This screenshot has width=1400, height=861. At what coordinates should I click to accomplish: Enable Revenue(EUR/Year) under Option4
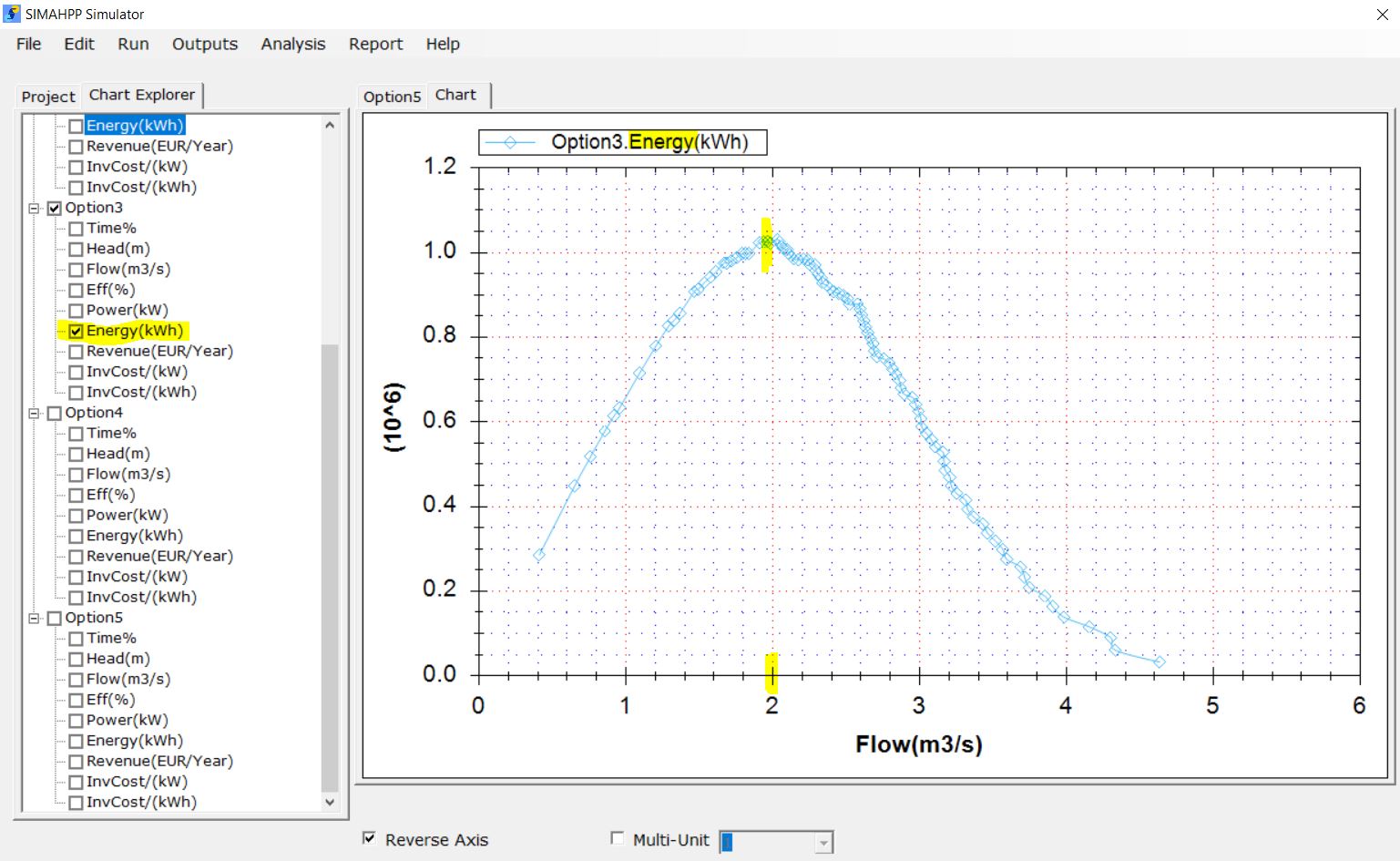[x=77, y=557]
